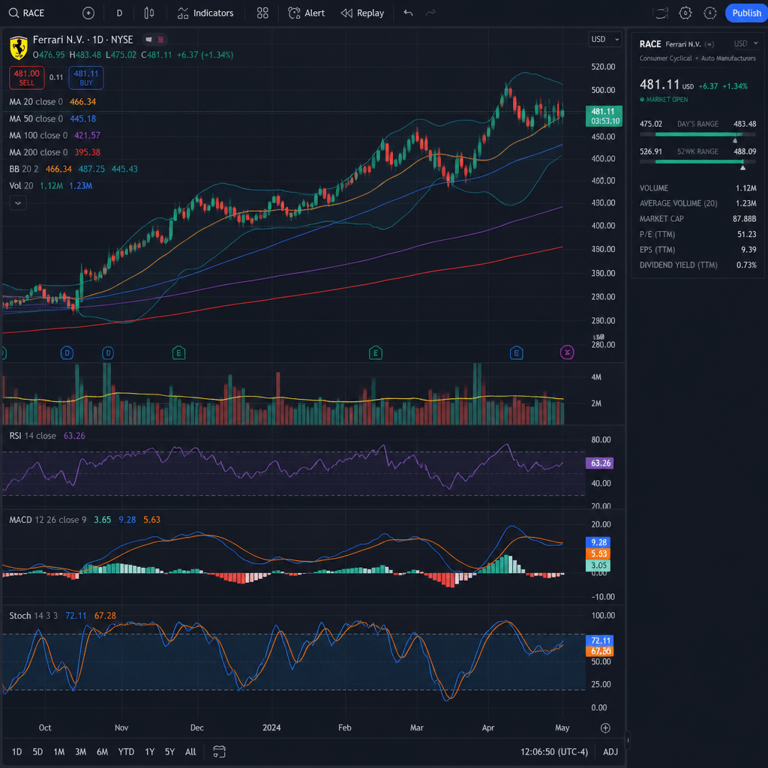Open the D interval dropdown

(x=119, y=13)
